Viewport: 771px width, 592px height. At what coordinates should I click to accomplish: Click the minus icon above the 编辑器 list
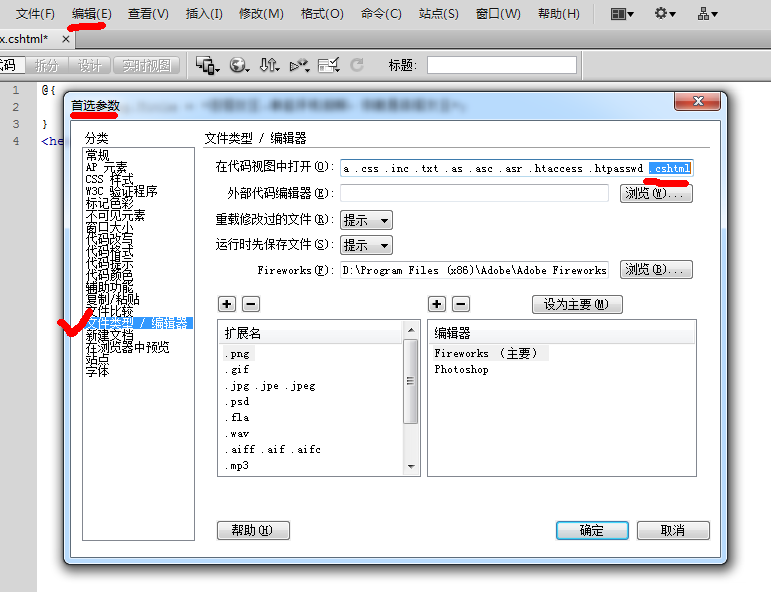(x=460, y=304)
